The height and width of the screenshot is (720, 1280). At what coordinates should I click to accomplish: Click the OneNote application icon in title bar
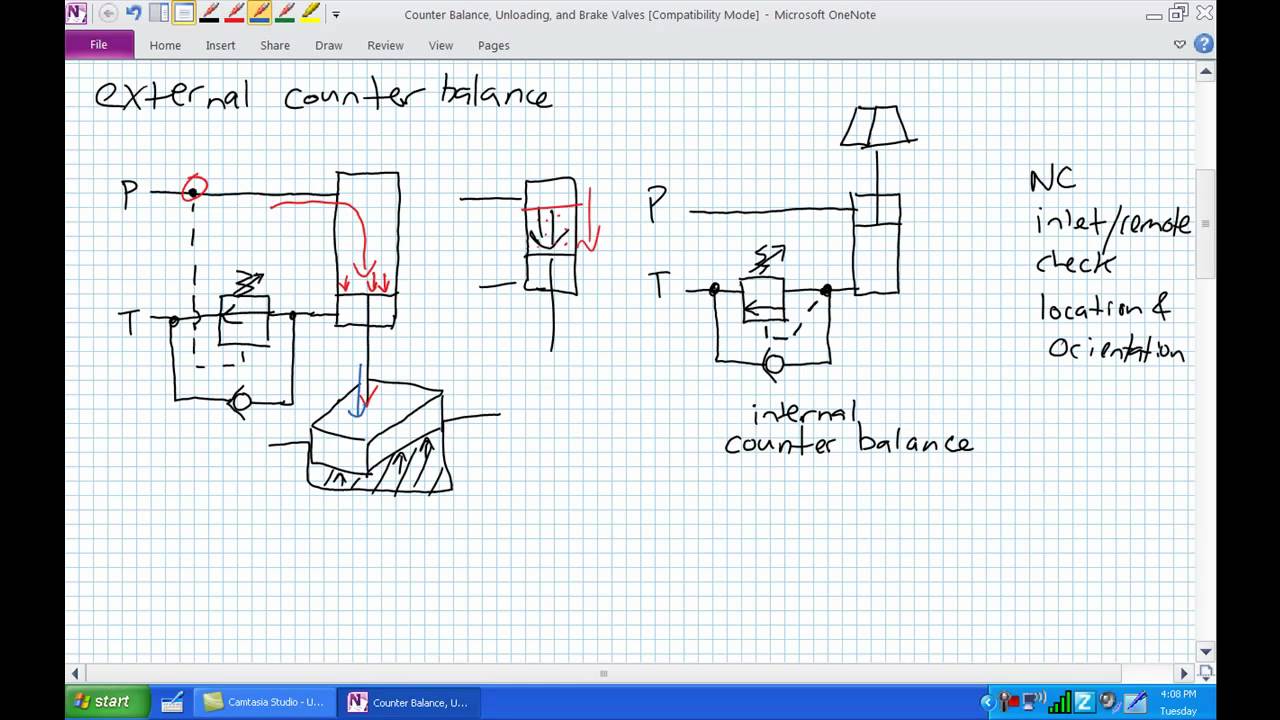coord(77,14)
